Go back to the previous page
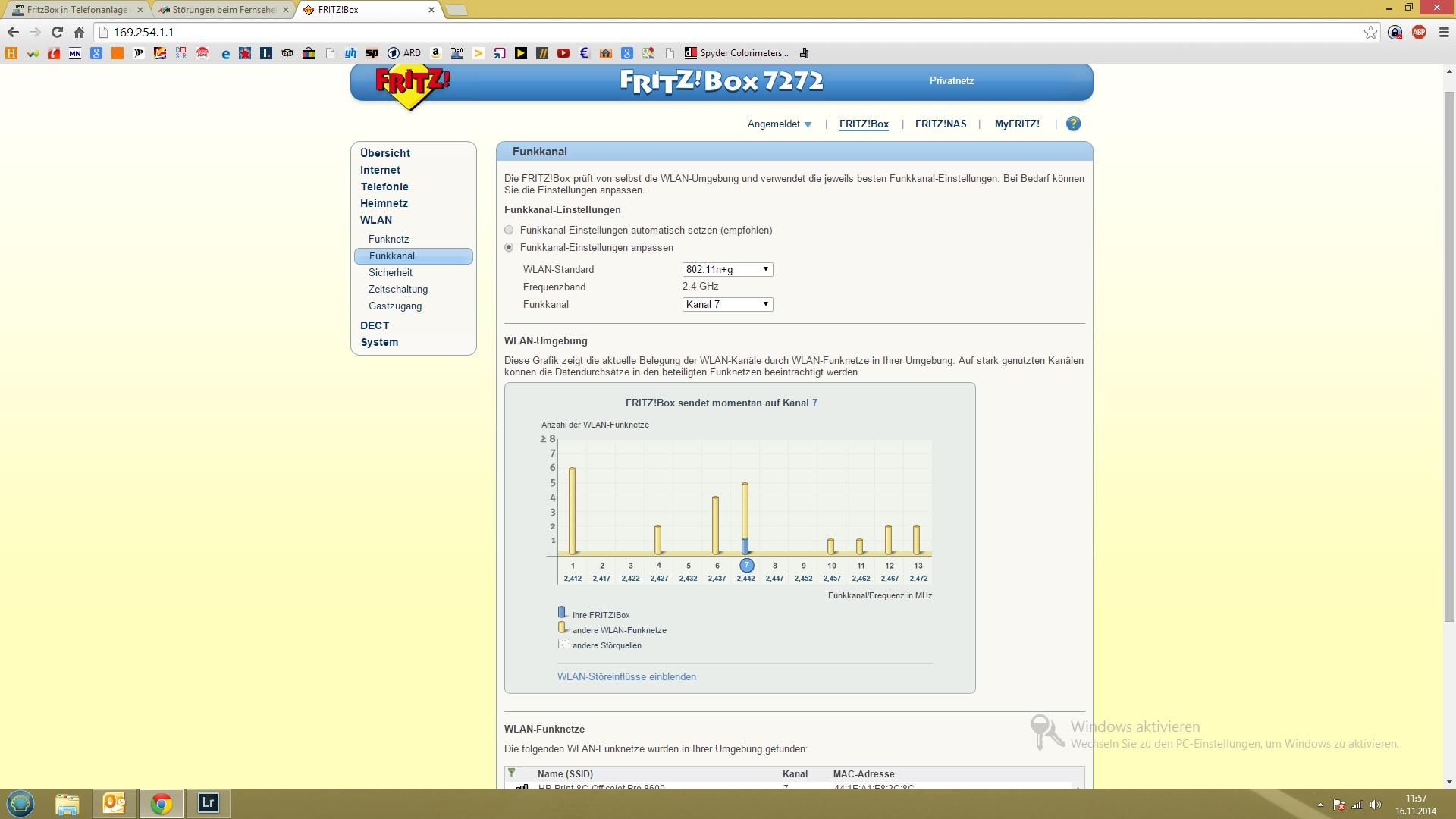 [x=13, y=32]
